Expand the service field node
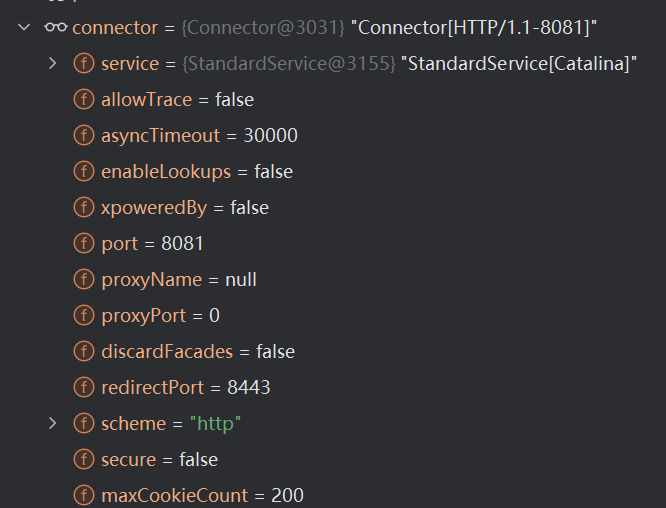Image resolution: width=666 pixels, height=508 pixels. 53,64
